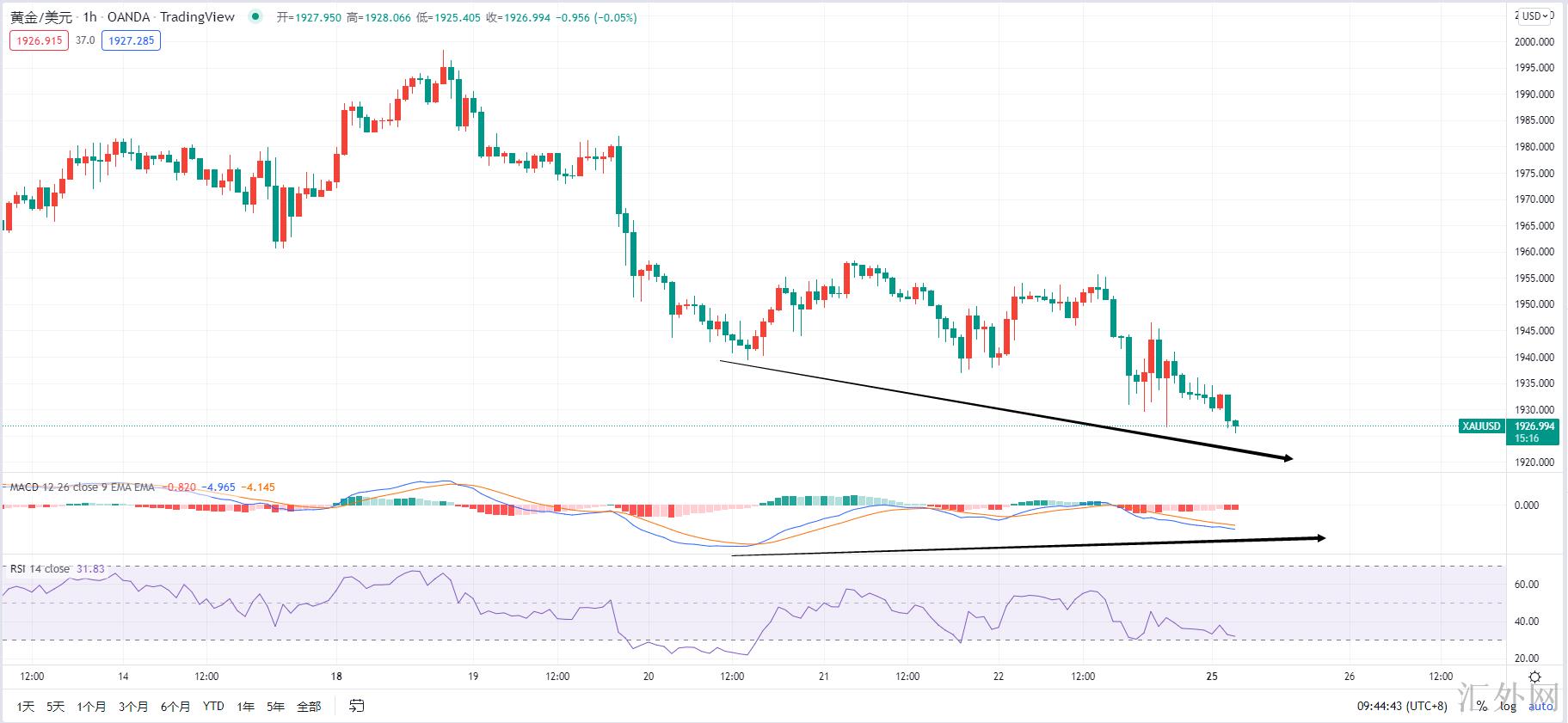Open the MACD indicator legend
The height and width of the screenshot is (723, 1568).
pos(82,487)
